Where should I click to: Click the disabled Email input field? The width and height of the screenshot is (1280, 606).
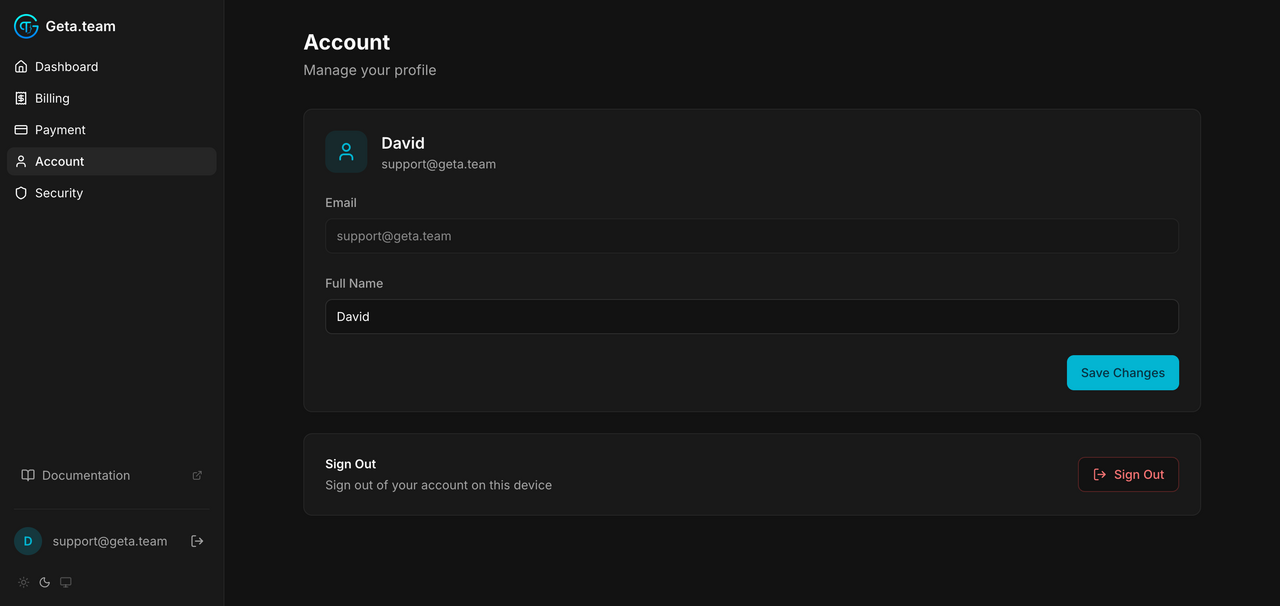tap(752, 236)
